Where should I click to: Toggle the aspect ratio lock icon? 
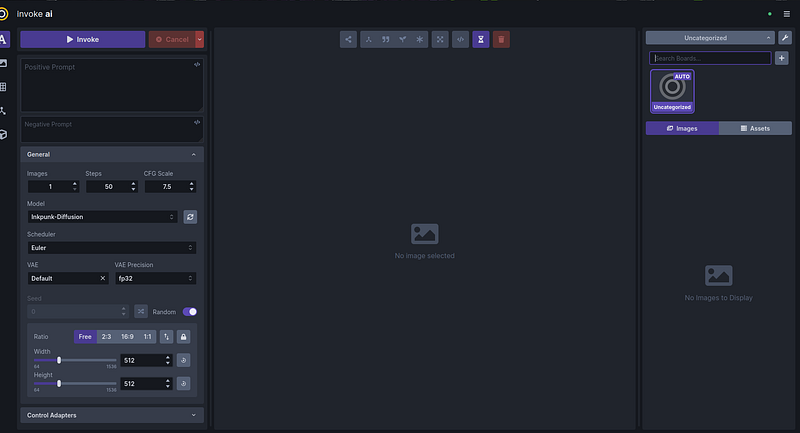point(184,337)
